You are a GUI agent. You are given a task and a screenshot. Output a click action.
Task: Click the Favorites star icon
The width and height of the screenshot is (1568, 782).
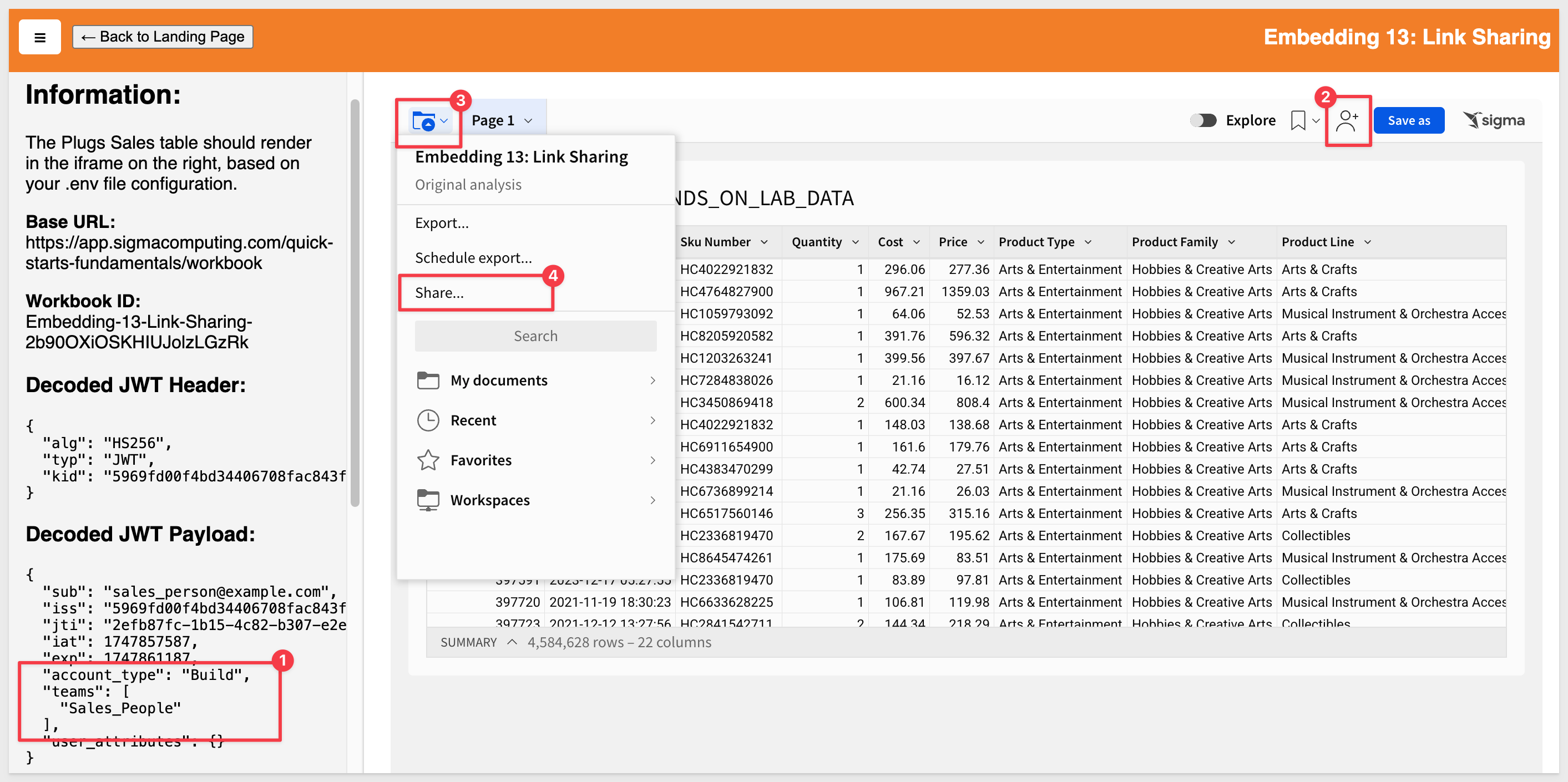pyautogui.click(x=428, y=460)
